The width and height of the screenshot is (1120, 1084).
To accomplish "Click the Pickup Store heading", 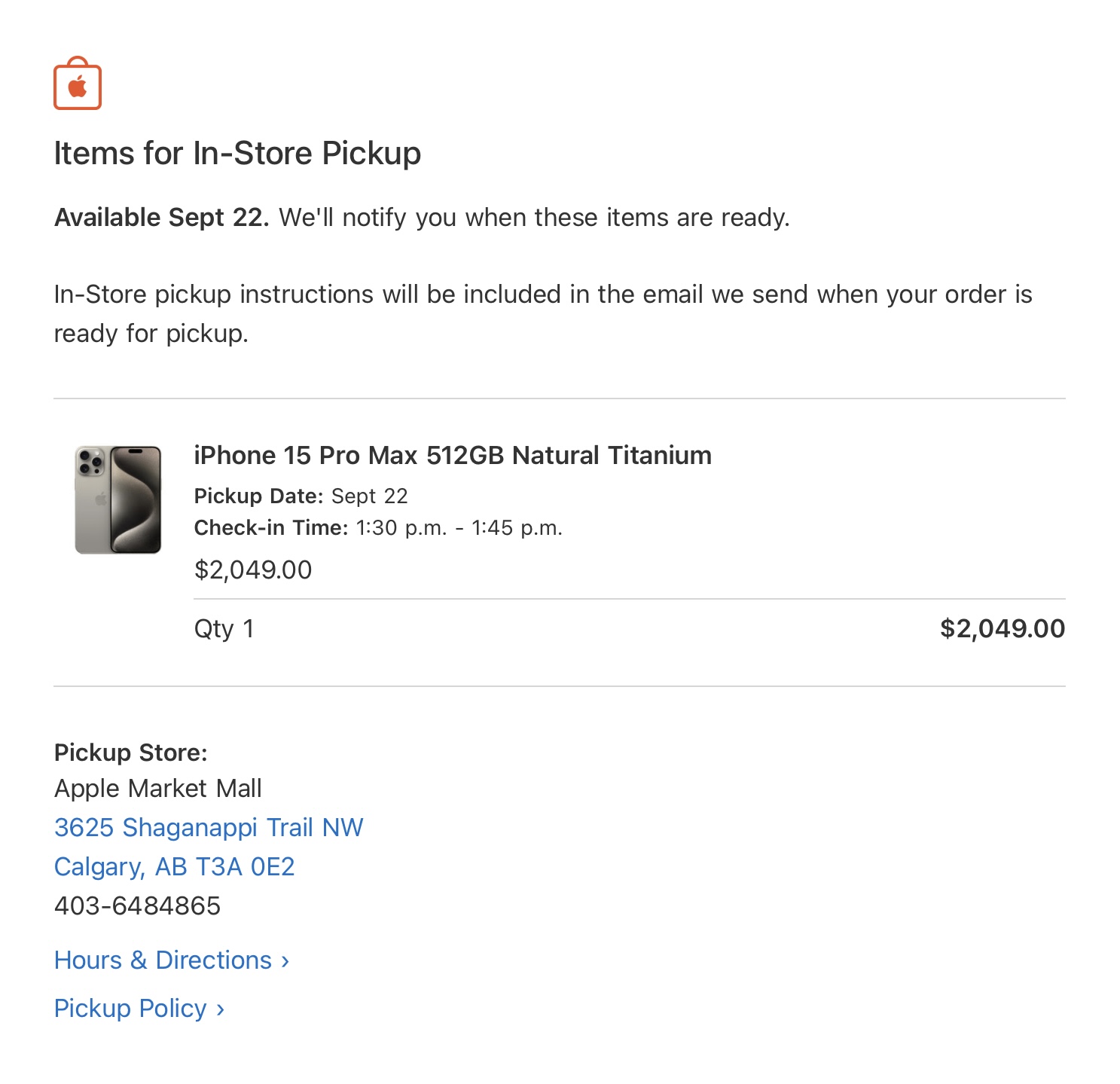I will tap(130, 752).
